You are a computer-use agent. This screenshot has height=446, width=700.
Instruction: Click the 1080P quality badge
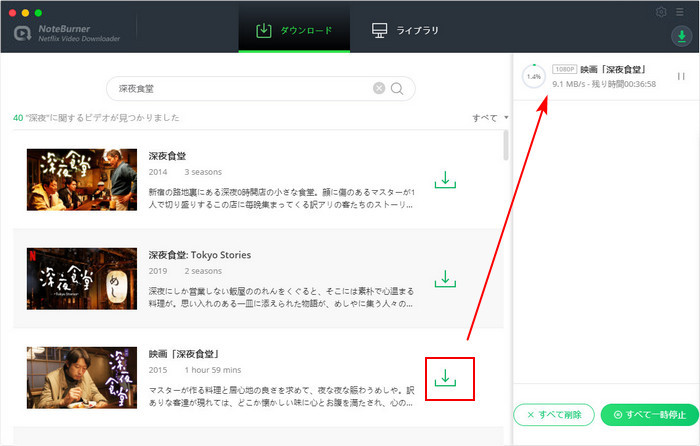point(565,69)
